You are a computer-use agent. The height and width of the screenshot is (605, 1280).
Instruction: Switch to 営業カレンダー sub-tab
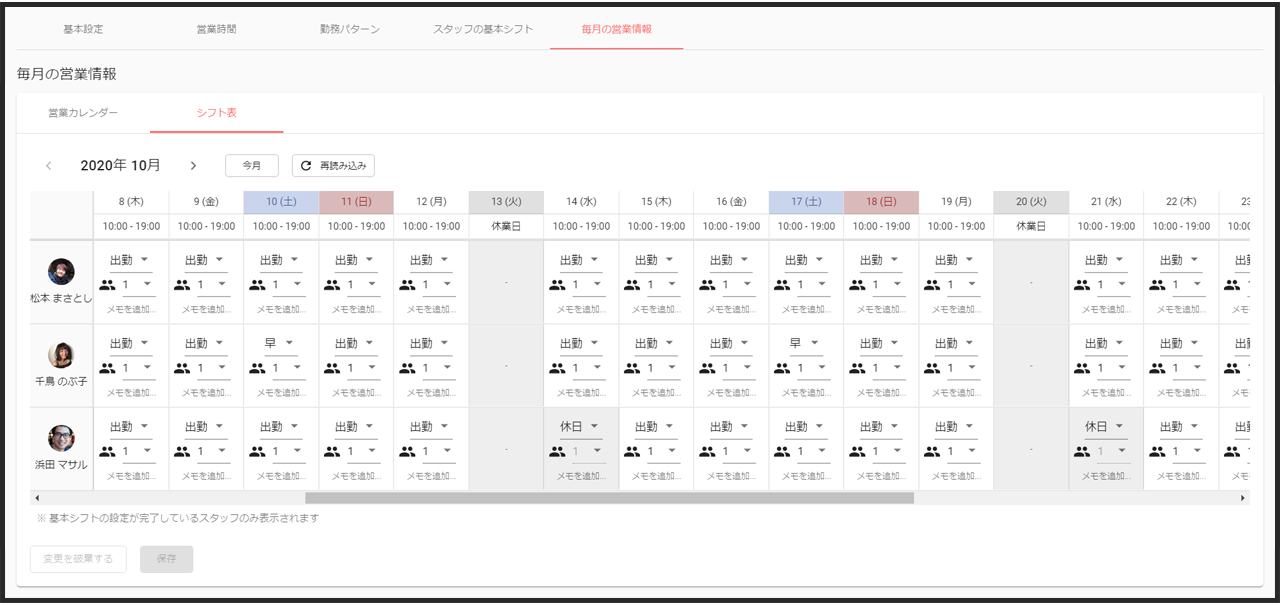[x=83, y=113]
